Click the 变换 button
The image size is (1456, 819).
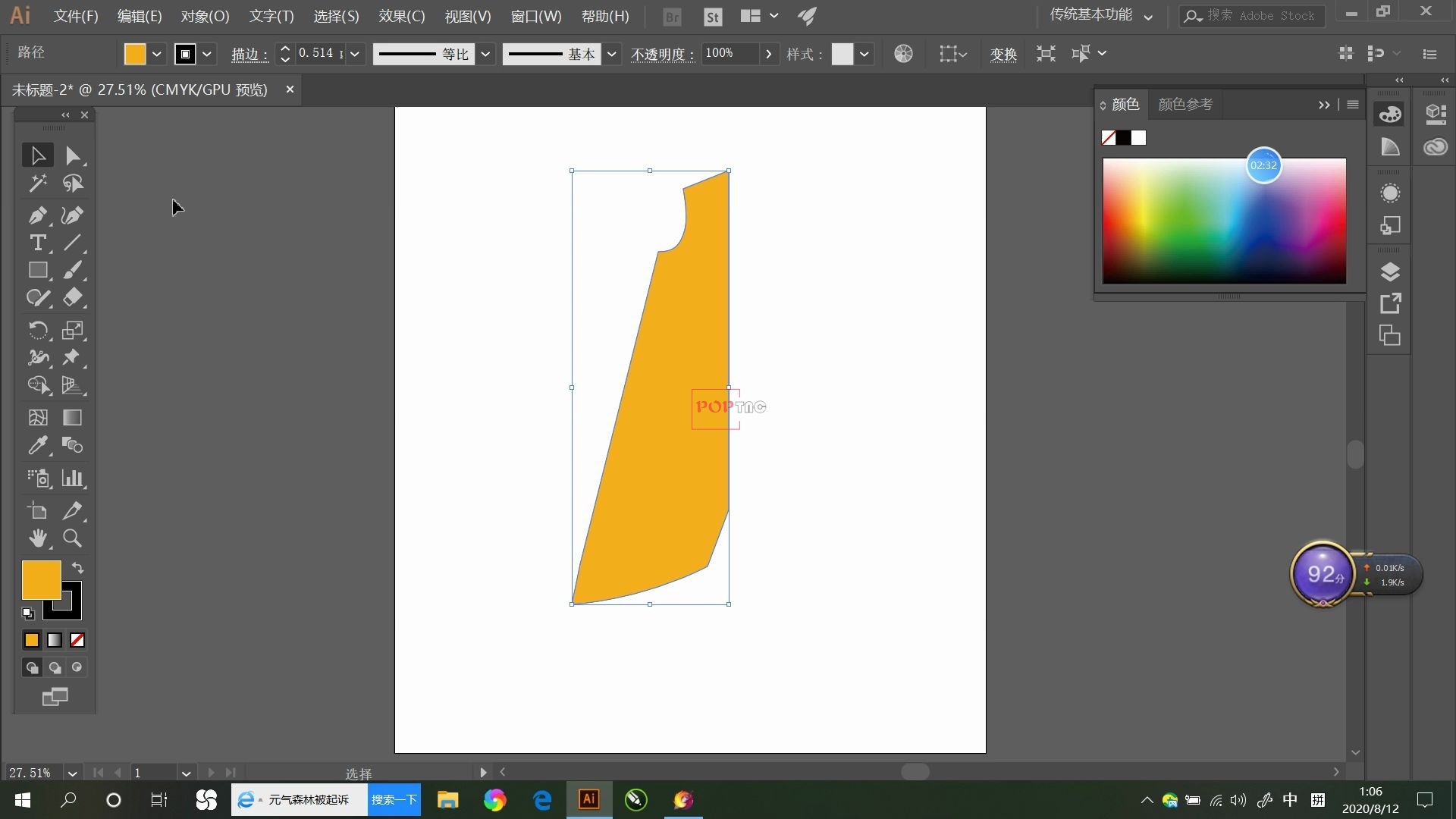tap(1003, 54)
